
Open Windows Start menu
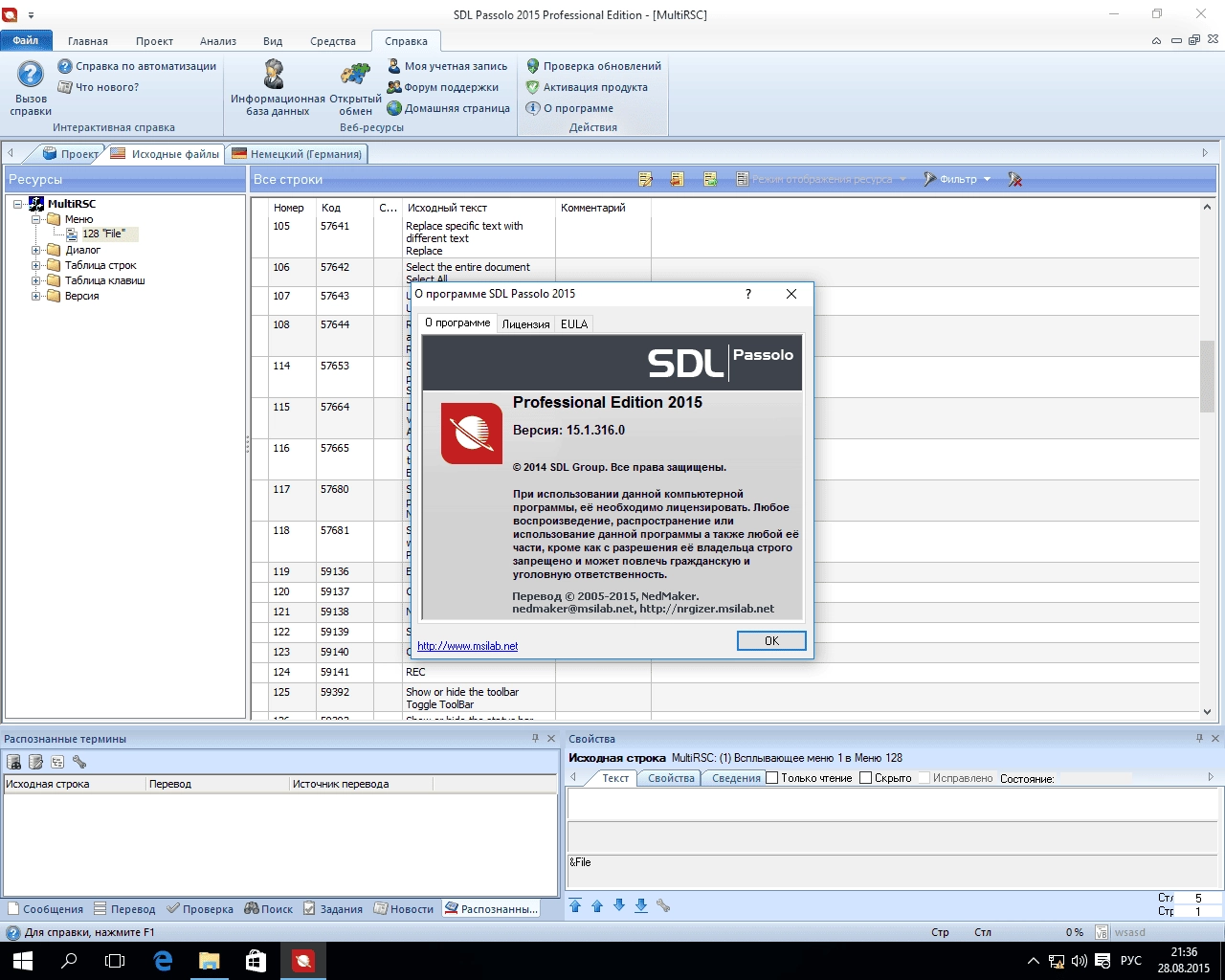coord(23,961)
